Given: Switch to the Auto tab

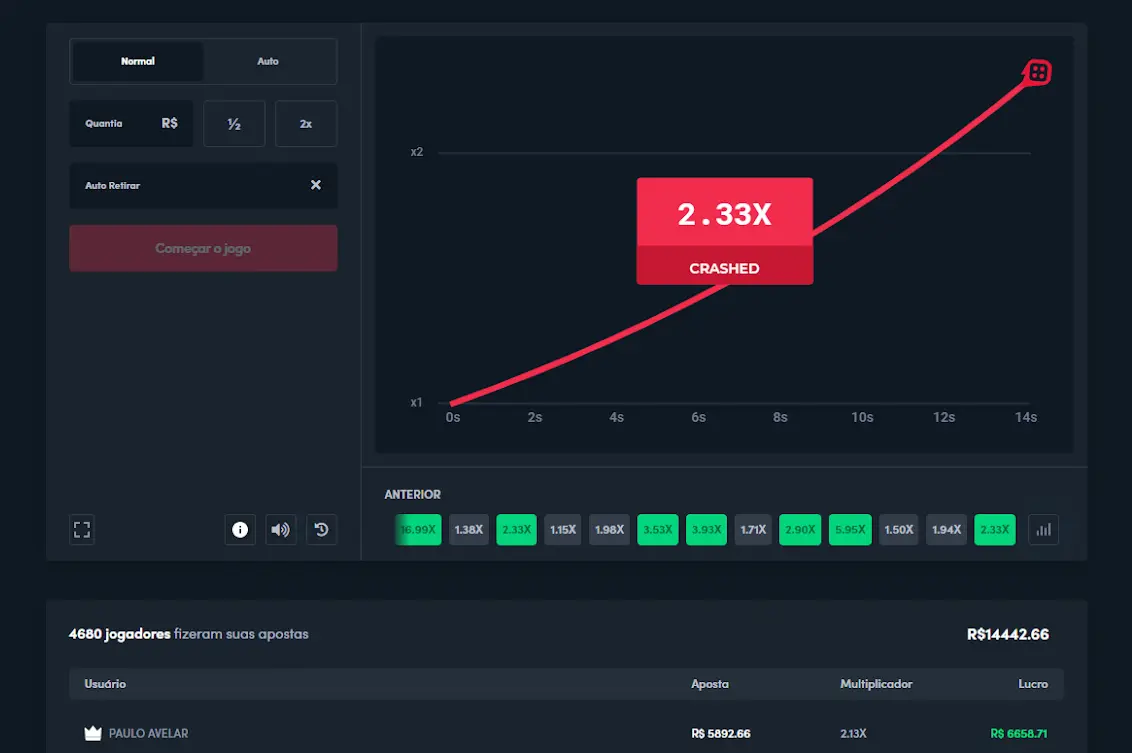Looking at the screenshot, I should point(268,61).
